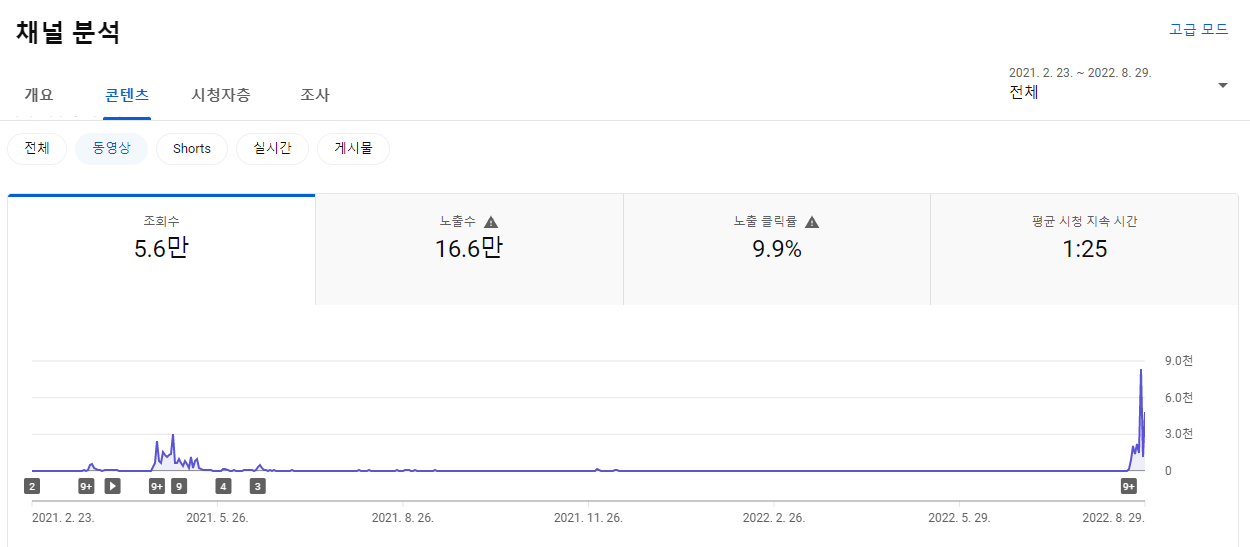Select the 게시물 filter chip
This screenshot has height=547, width=1250.
coord(353,148)
